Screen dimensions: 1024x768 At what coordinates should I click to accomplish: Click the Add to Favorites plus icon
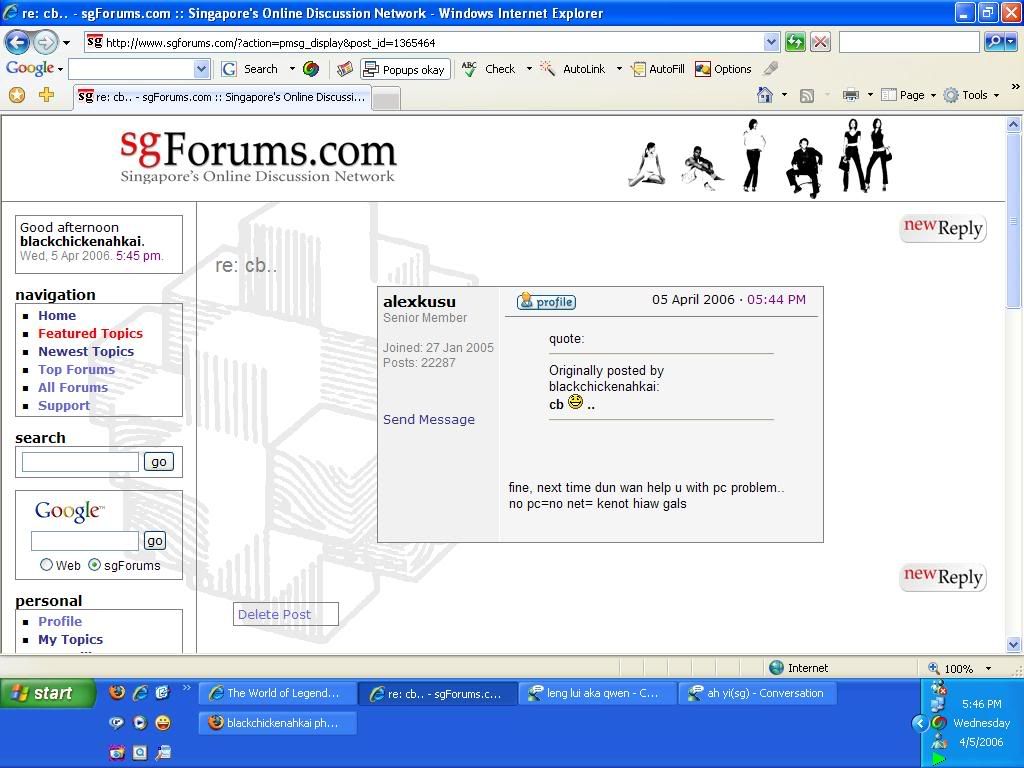point(46,95)
